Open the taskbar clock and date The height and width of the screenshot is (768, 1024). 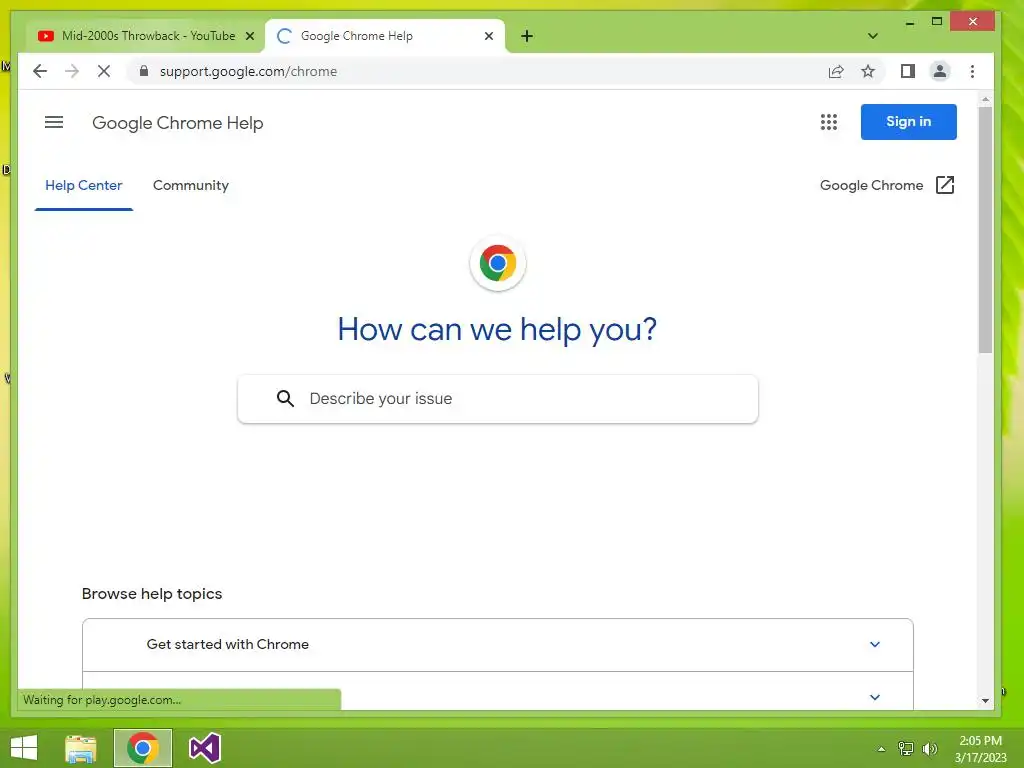(x=980, y=749)
